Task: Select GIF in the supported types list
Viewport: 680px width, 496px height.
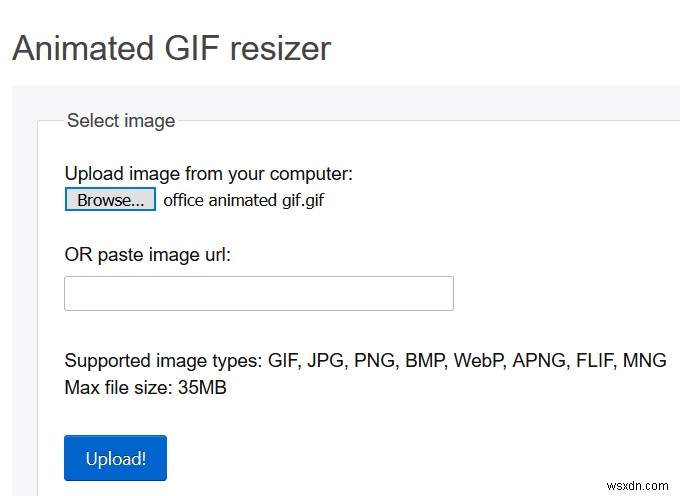Action: point(280,361)
